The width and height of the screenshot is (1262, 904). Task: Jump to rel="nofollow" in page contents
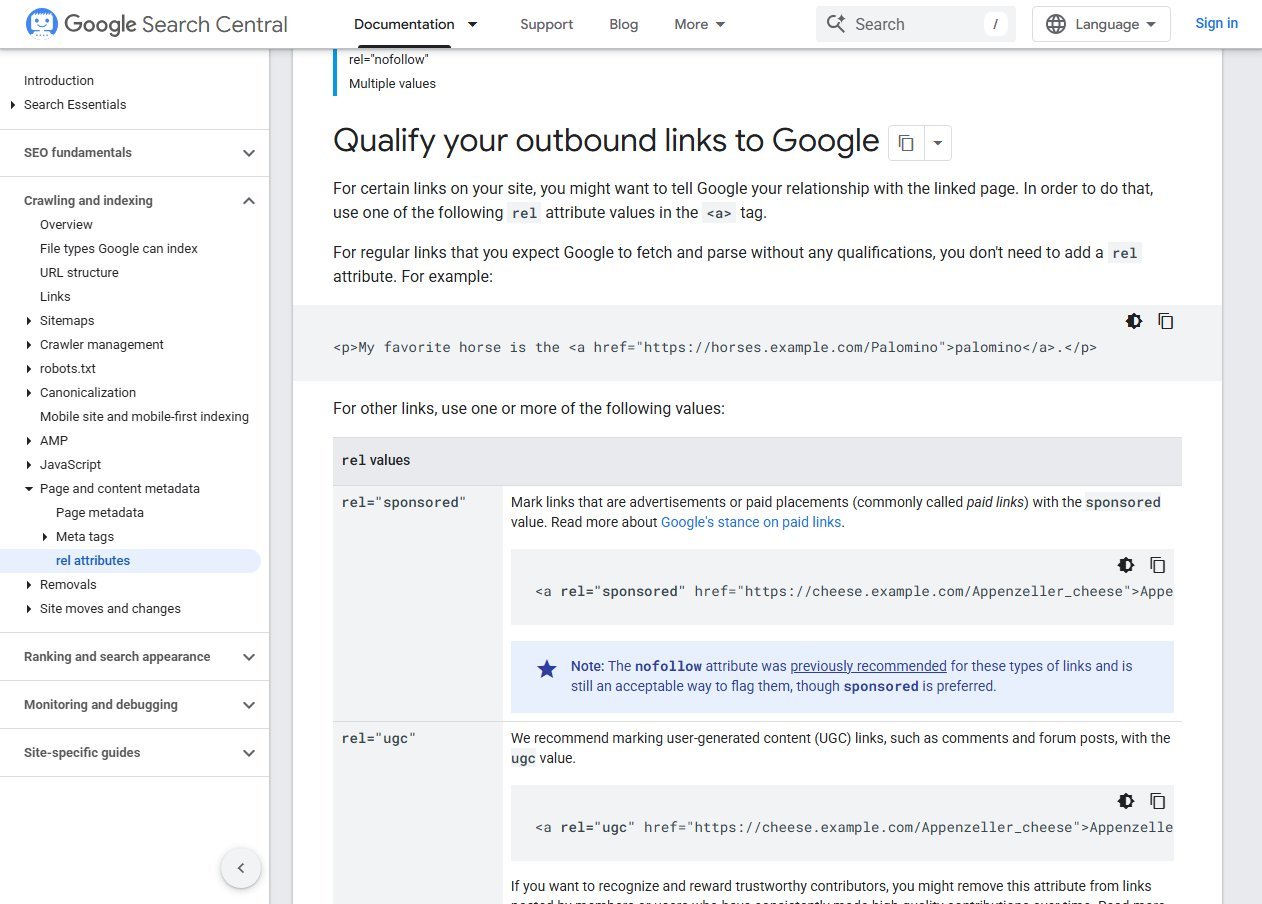[389, 60]
